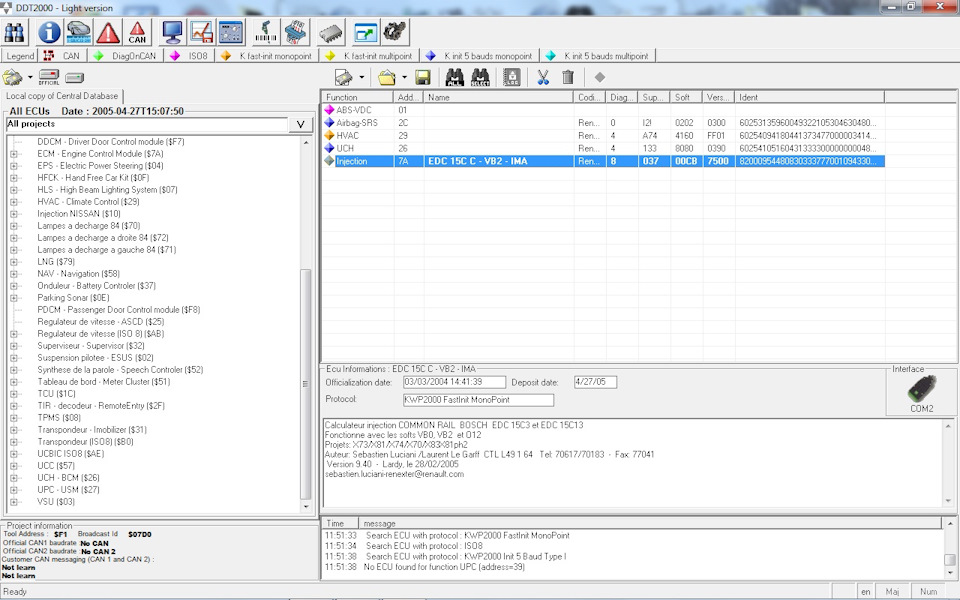The height and width of the screenshot is (600, 960).
Task: Click the Ident column header
Action: (x=810, y=97)
